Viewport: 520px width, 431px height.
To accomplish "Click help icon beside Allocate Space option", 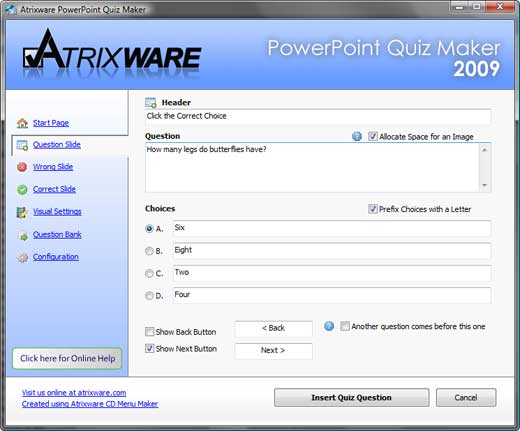I will pyautogui.click(x=357, y=136).
